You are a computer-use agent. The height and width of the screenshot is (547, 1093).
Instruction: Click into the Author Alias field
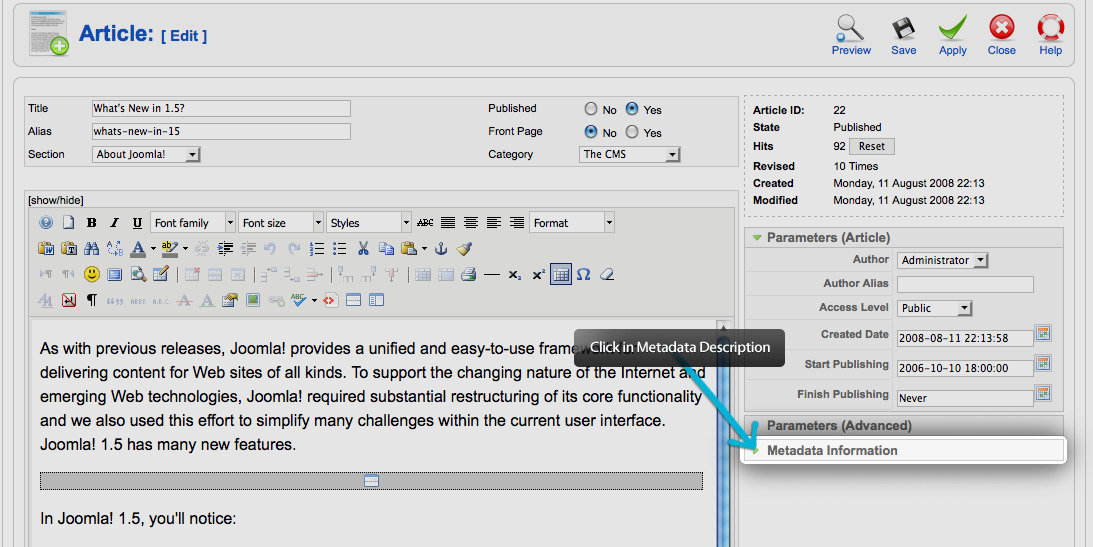(965, 284)
